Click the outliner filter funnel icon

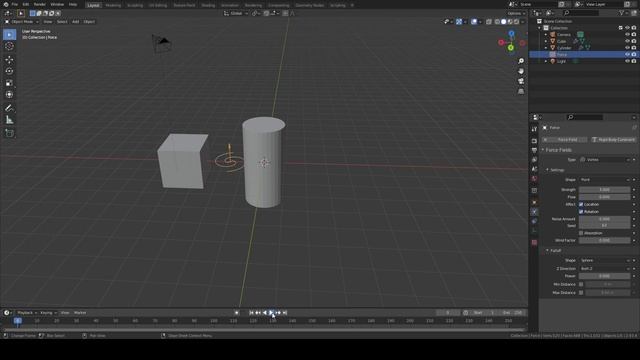click(622, 13)
